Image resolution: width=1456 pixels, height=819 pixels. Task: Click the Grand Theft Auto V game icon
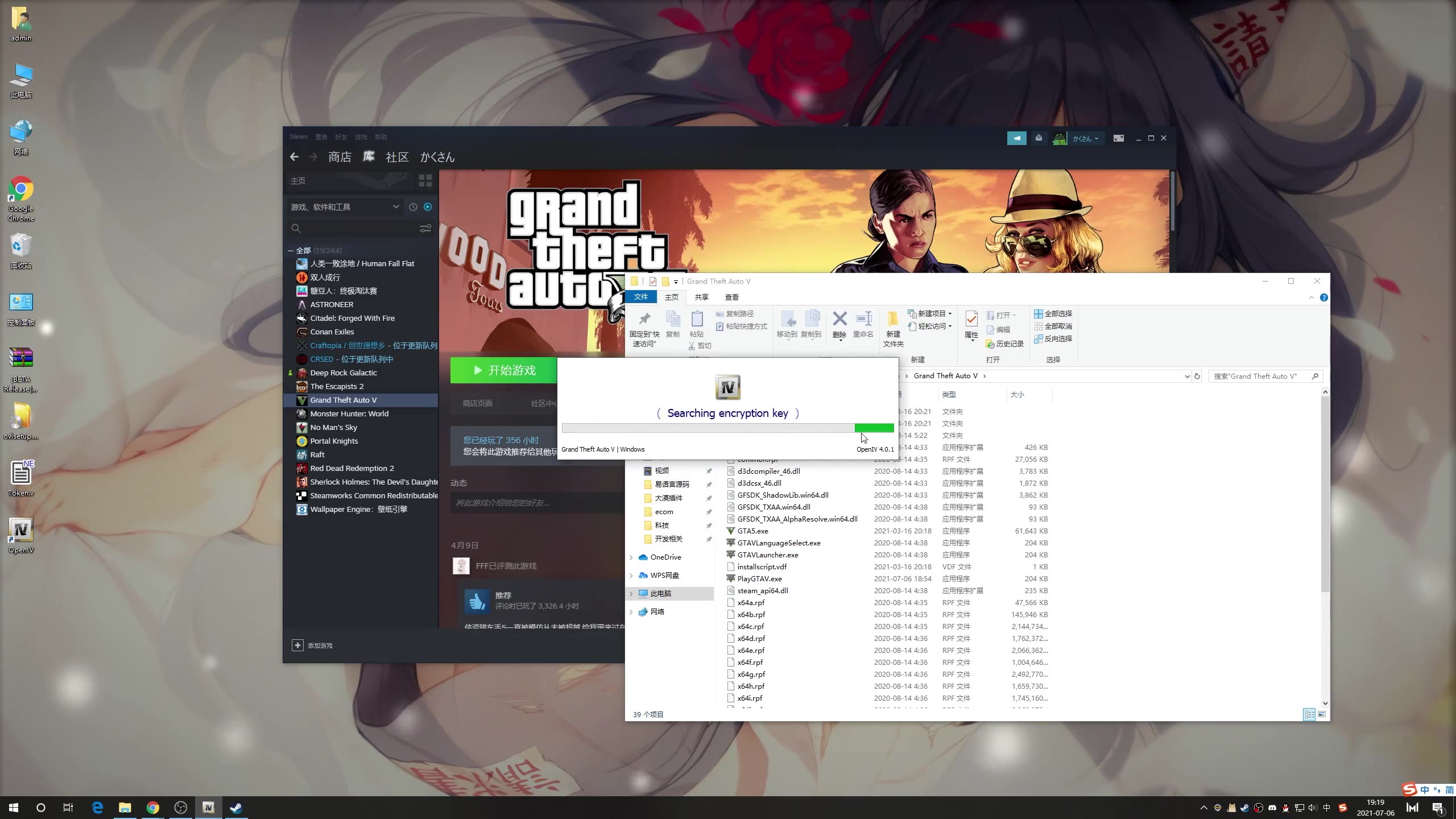(x=301, y=400)
